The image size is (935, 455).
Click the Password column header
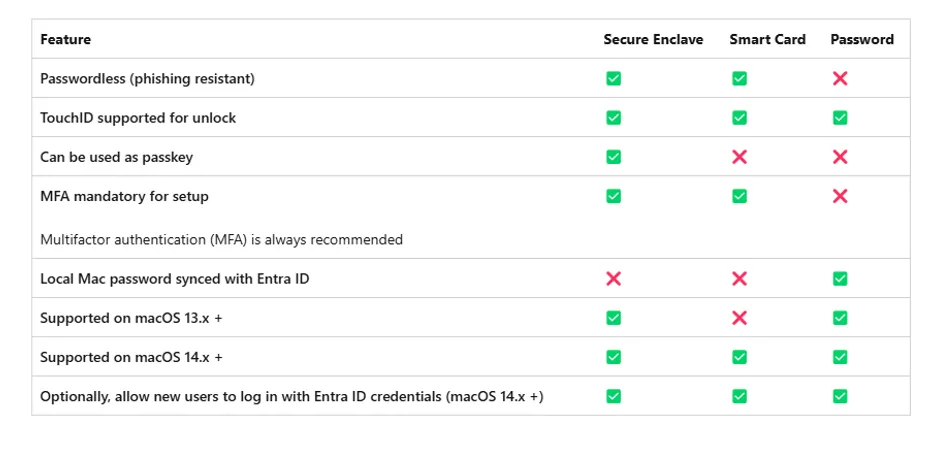point(861,40)
